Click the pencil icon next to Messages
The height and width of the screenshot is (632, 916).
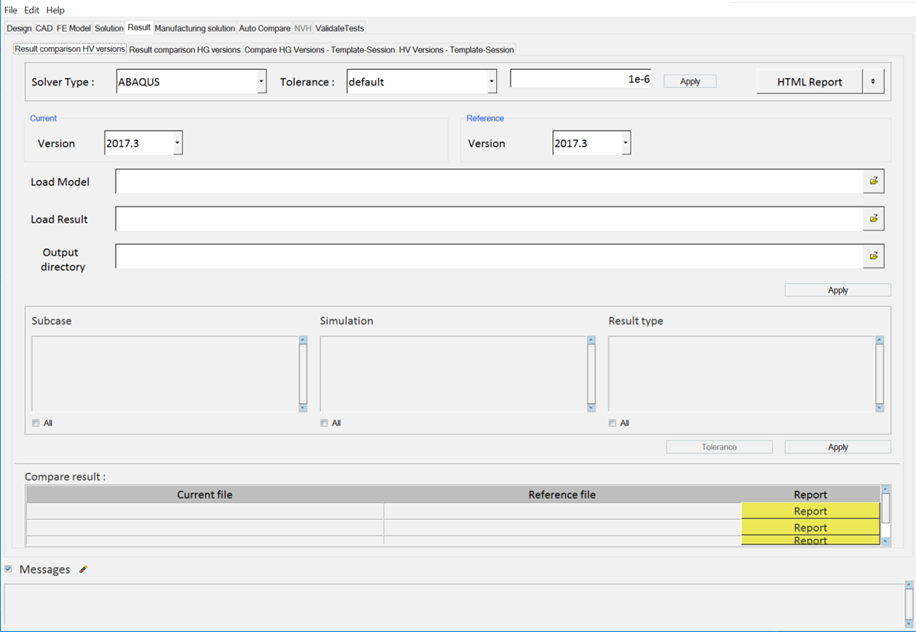point(84,569)
